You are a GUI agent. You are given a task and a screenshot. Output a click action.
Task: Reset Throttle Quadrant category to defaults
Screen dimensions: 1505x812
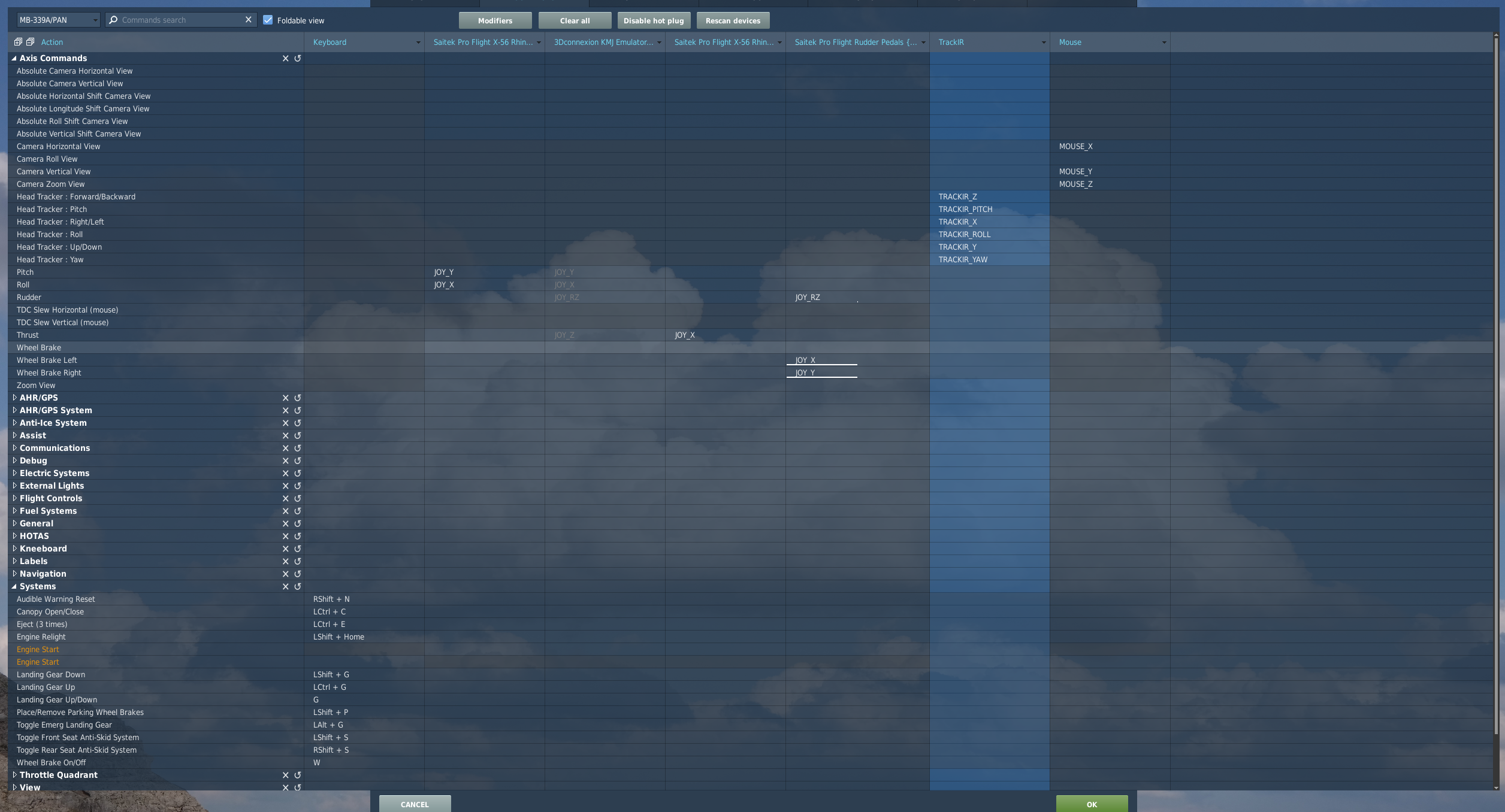pyautogui.click(x=297, y=775)
